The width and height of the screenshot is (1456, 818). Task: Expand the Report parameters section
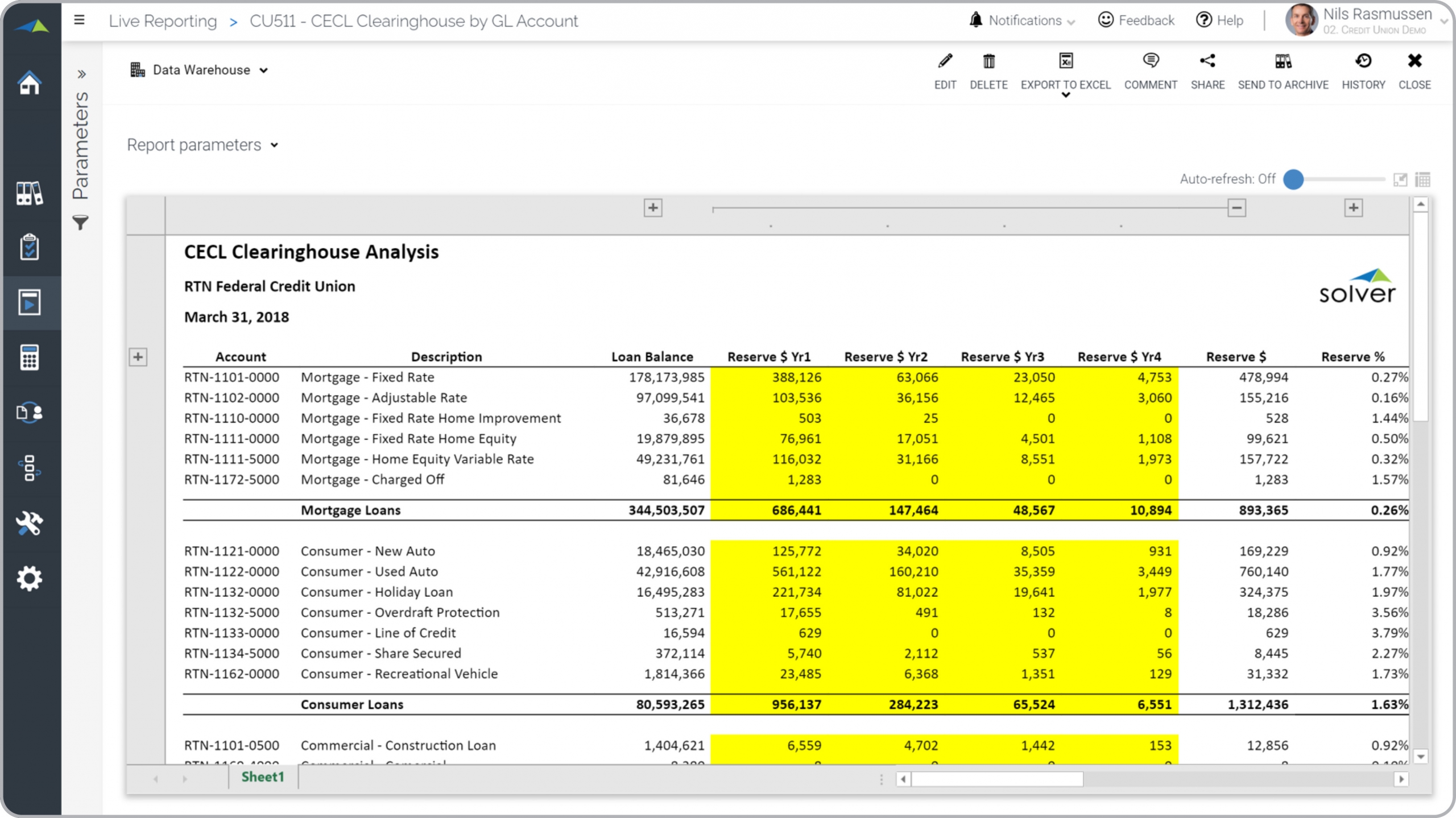point(202,145)
